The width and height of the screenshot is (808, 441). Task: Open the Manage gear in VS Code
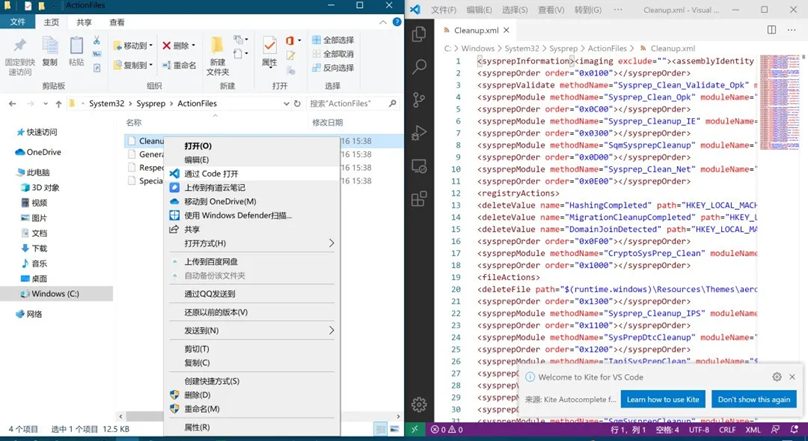419,404
